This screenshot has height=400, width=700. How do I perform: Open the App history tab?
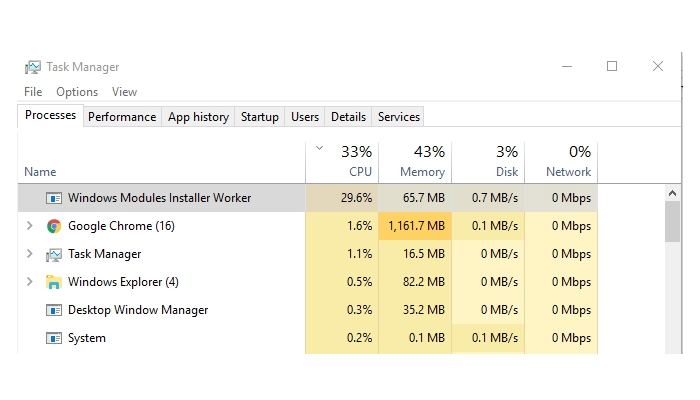pos(198,117)
